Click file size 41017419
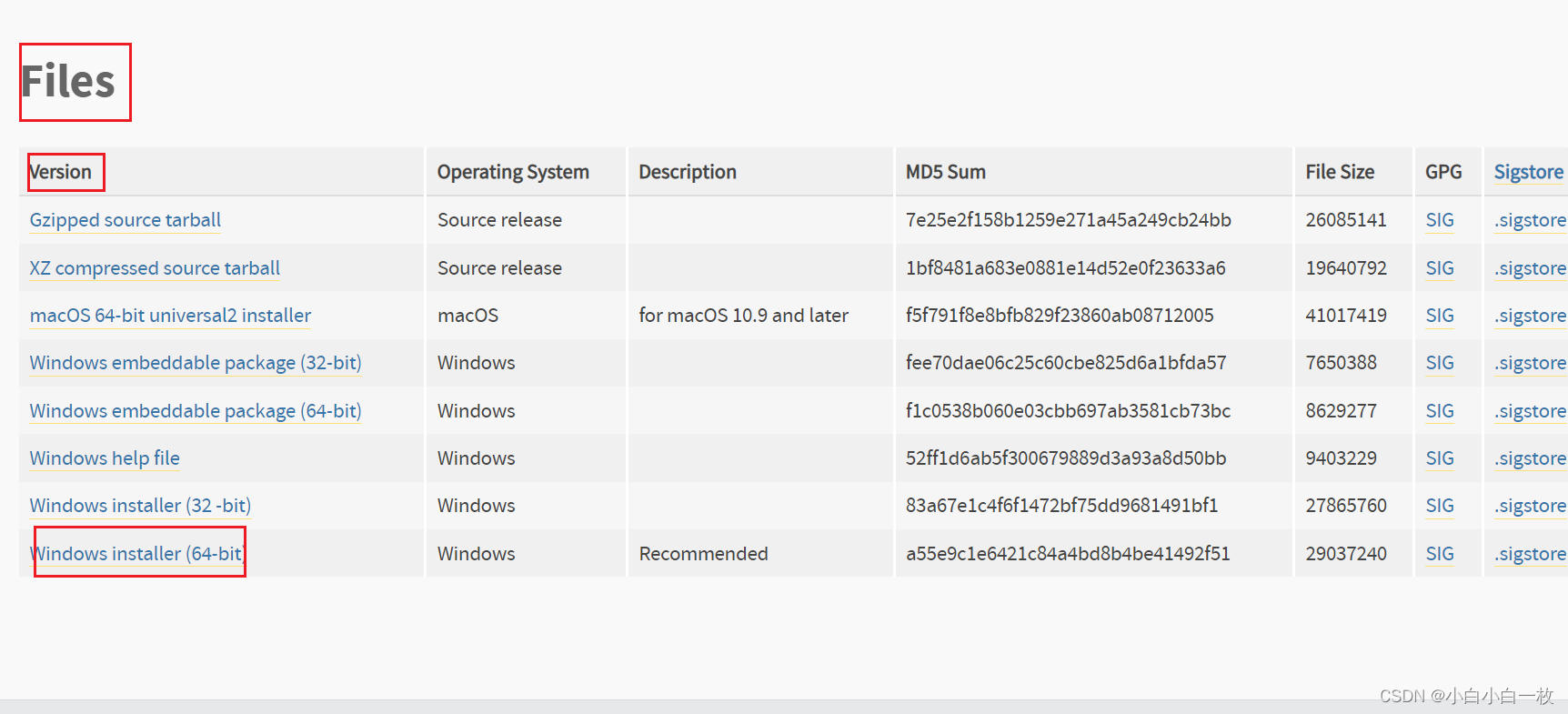This screenshot has height=714, width=1568. 1346,316
